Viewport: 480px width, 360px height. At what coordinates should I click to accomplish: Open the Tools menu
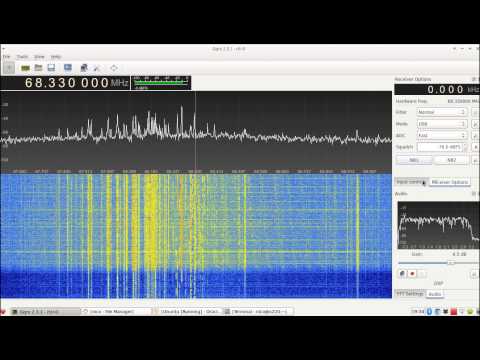pyautogui.click(x=22, y=57)
